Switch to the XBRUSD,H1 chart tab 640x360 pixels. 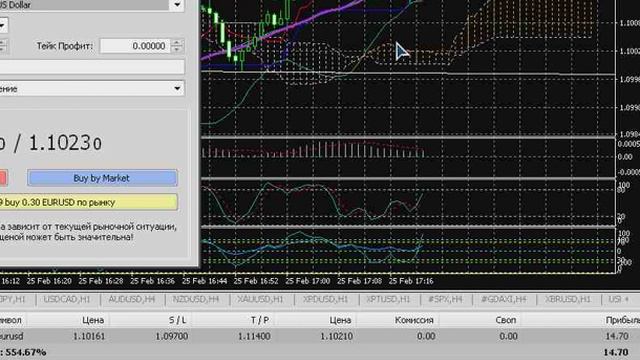click(568, 299)
